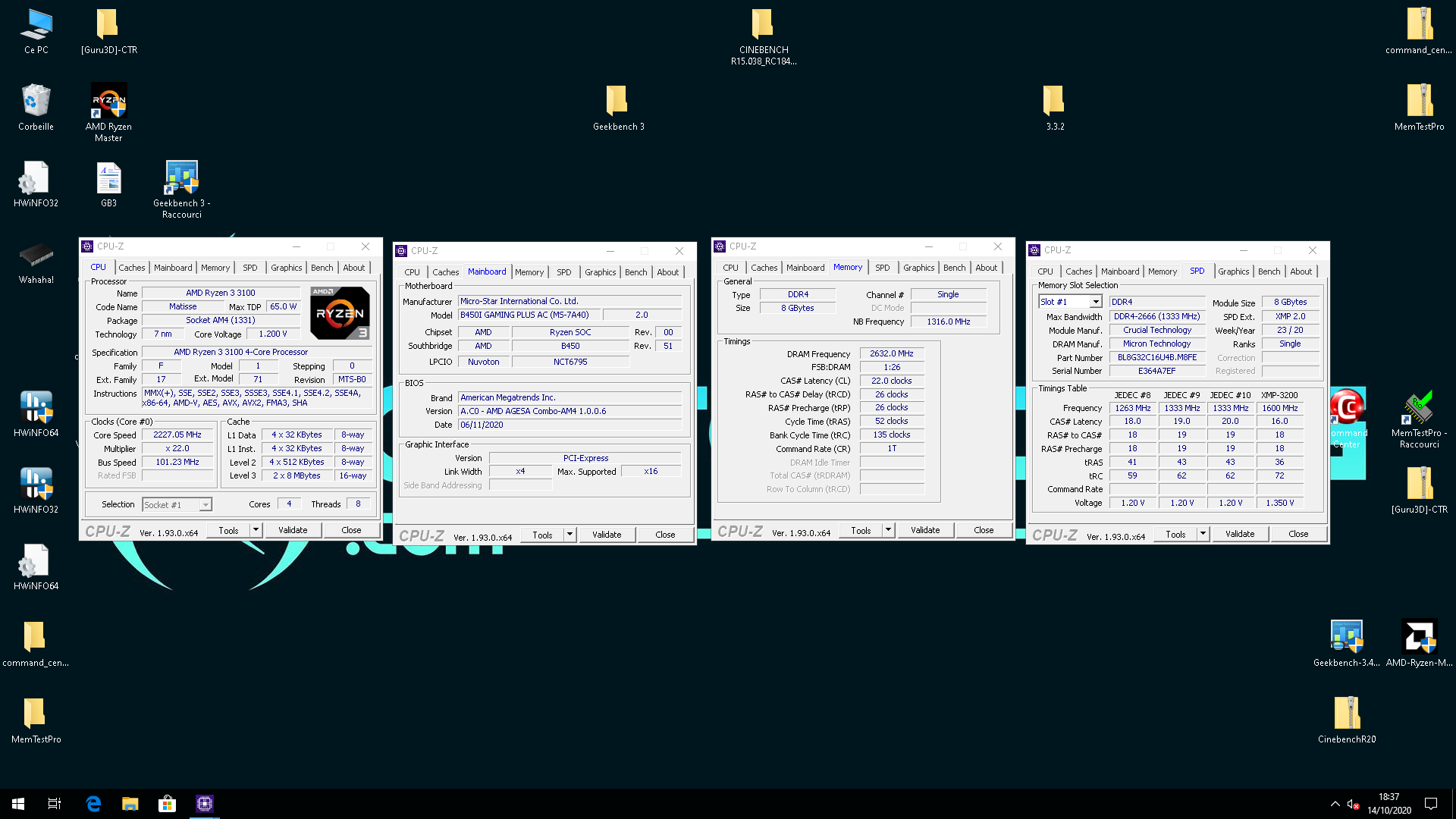
Task: Click the DRAM Frequency 2632.0 MHz field
Action: point(892,353)
